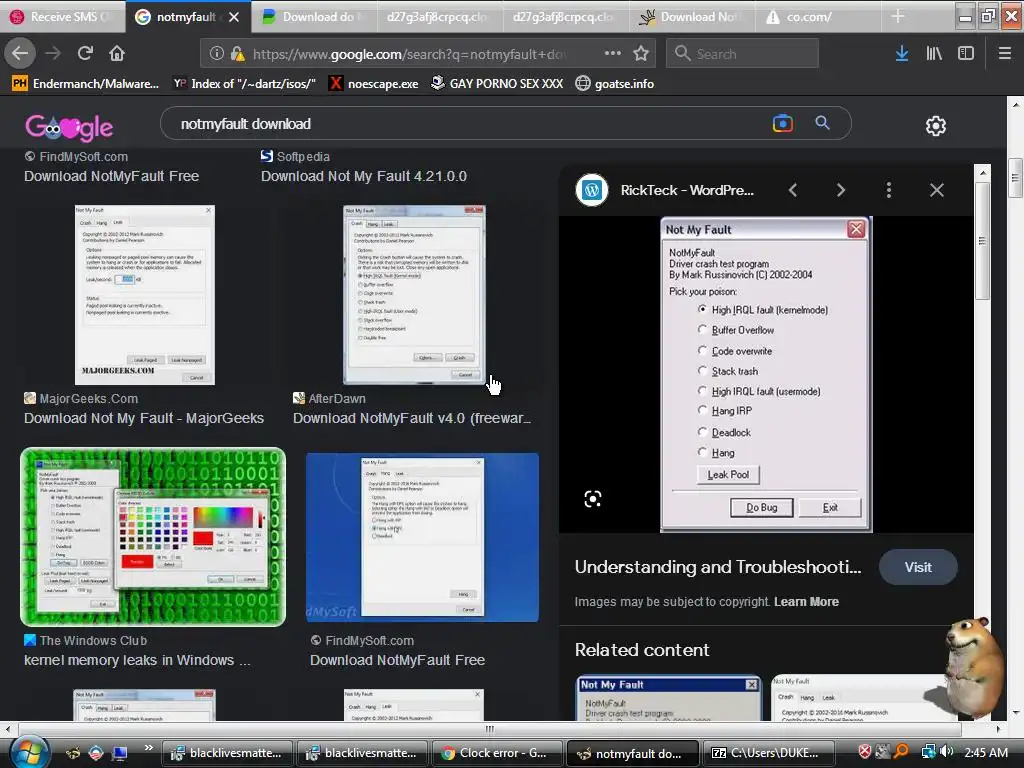The image size is (1024, 768).
Task: Click the page horizontal scrollbar
Action: [490, 729]
